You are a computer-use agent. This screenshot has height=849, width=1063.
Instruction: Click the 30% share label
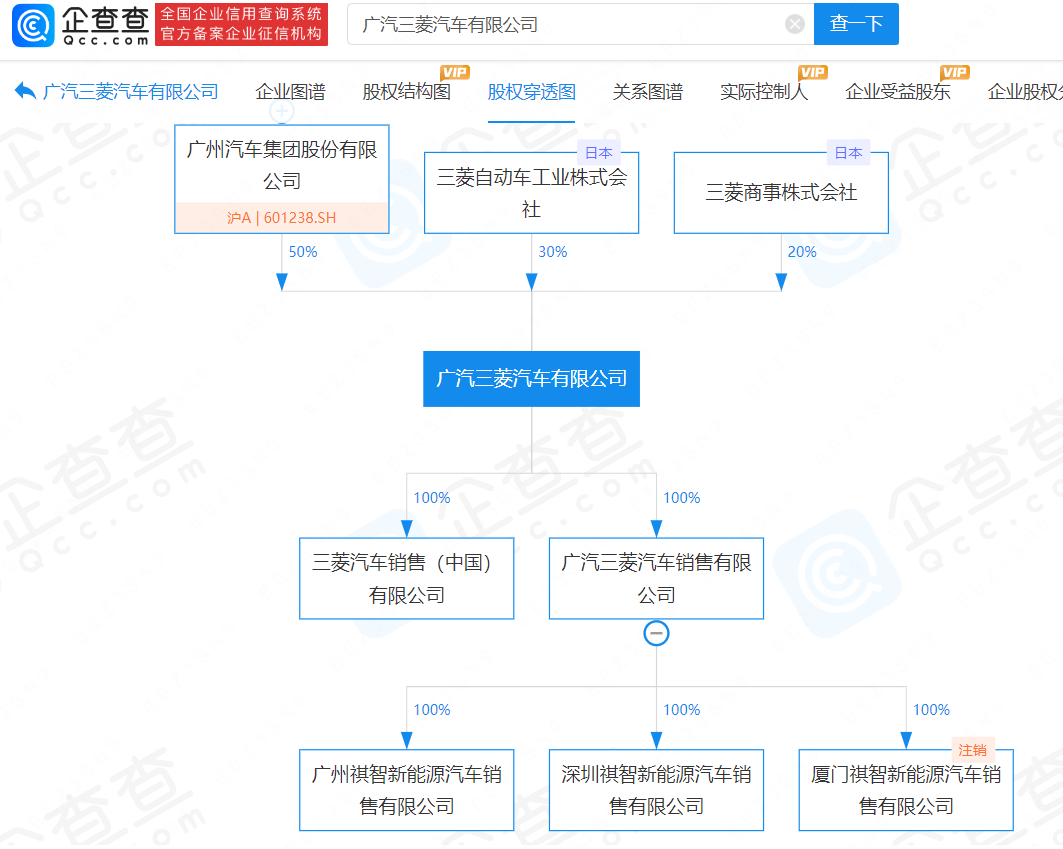(x=553, y=252)
